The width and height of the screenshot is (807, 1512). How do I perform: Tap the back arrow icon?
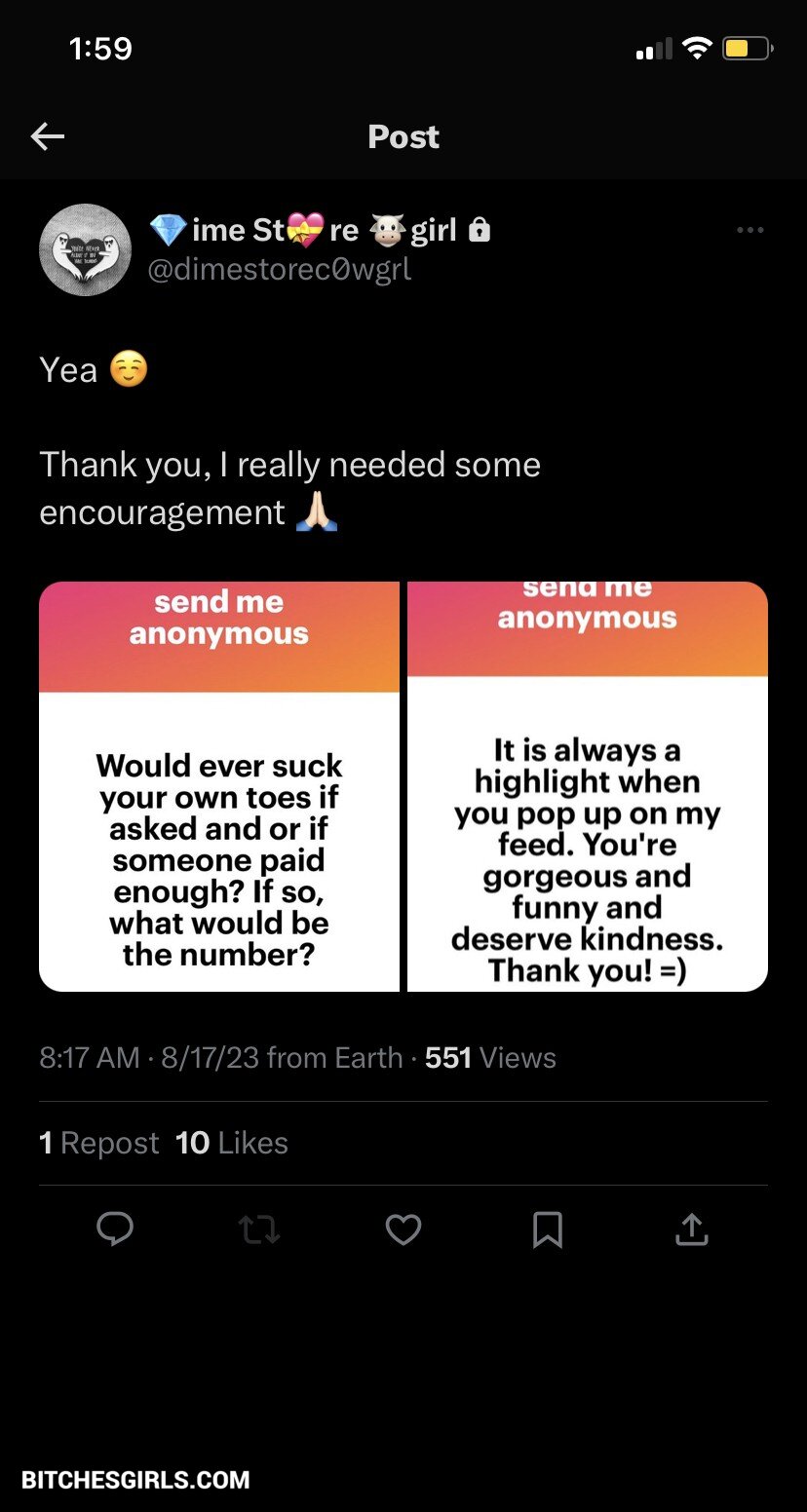[x=47, y=137]
